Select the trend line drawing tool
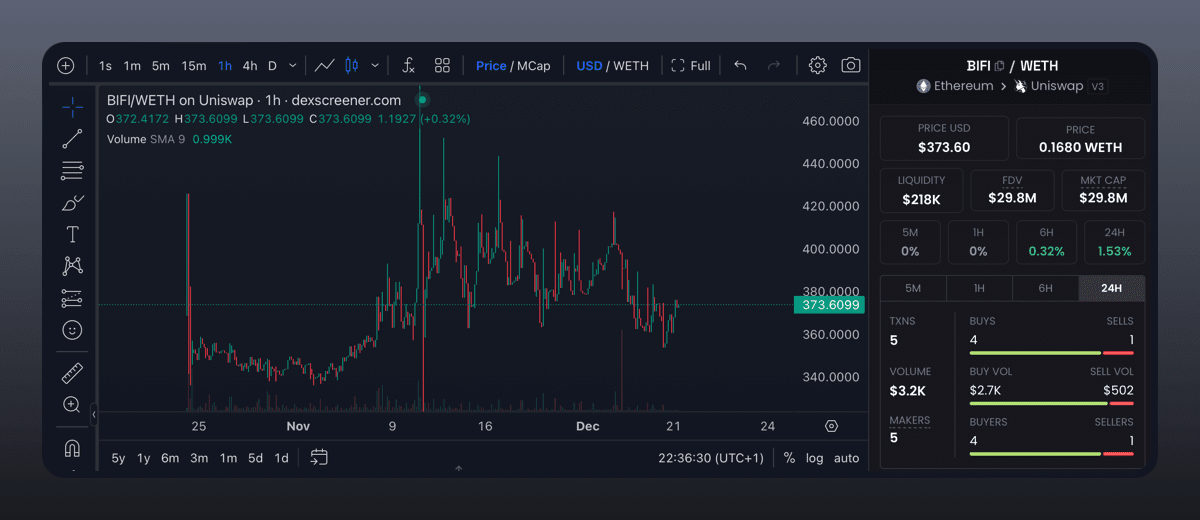The height and width of the screenshot is (520, 1200). click(x=72, y=139)
